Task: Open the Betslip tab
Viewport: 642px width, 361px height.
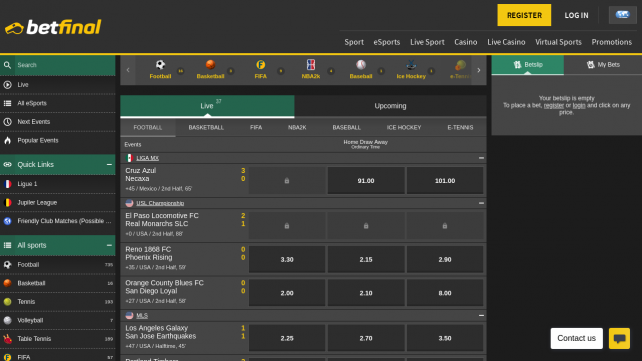Action: (528, 65)
